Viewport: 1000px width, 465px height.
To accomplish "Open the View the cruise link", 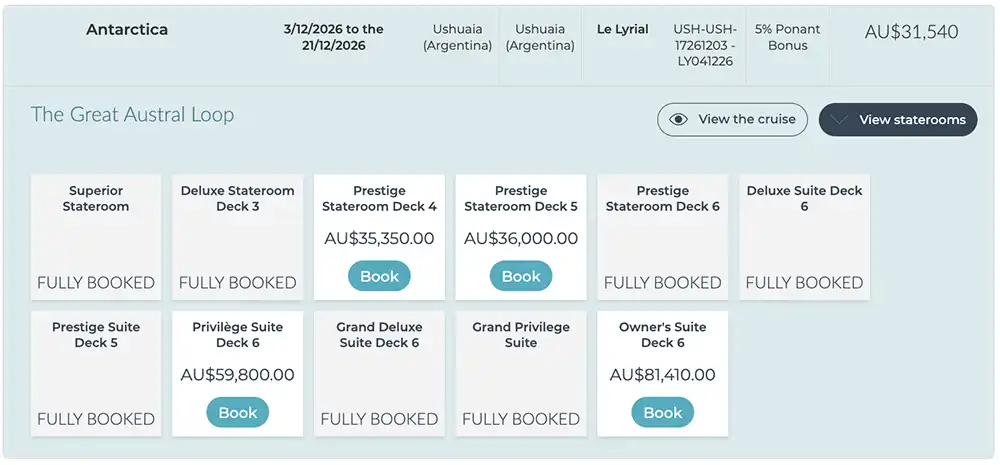I will click(746, 120).
